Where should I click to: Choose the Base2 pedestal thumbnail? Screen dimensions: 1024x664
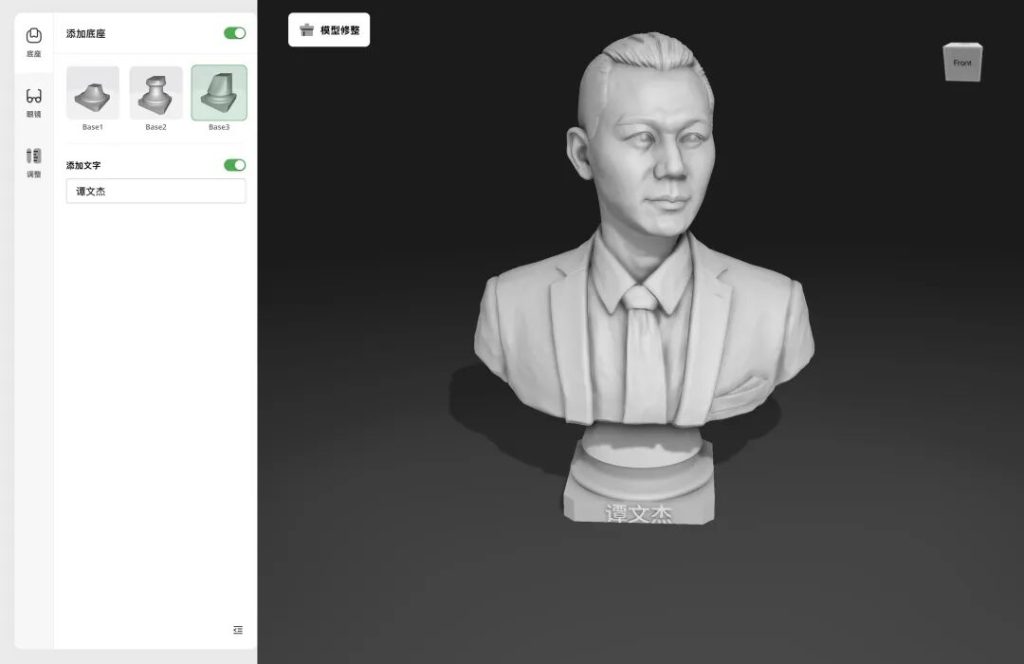point(156,93)
